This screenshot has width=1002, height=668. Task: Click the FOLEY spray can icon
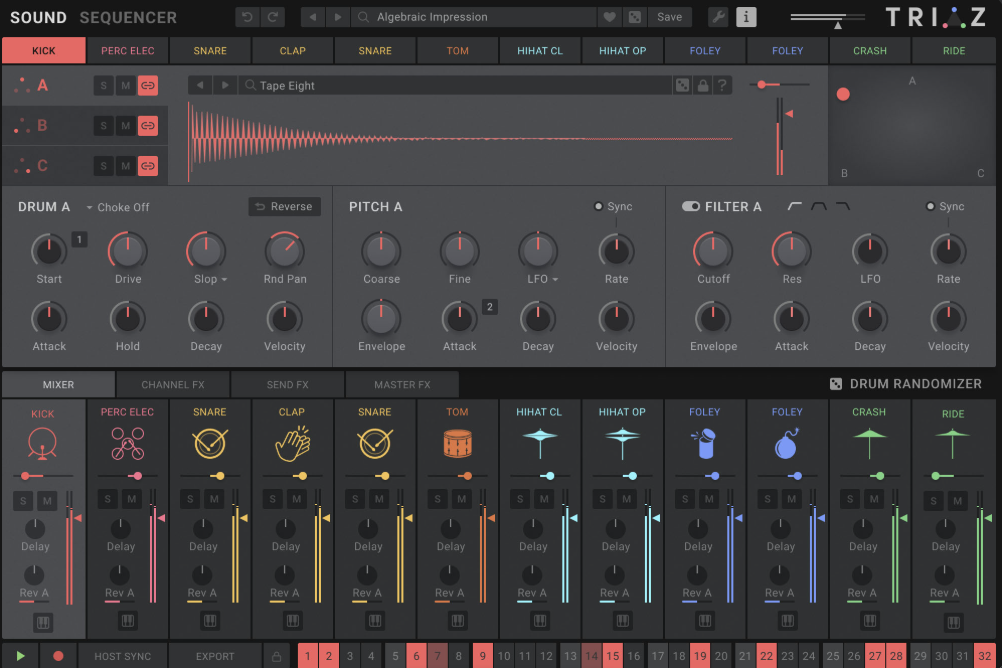704,444
